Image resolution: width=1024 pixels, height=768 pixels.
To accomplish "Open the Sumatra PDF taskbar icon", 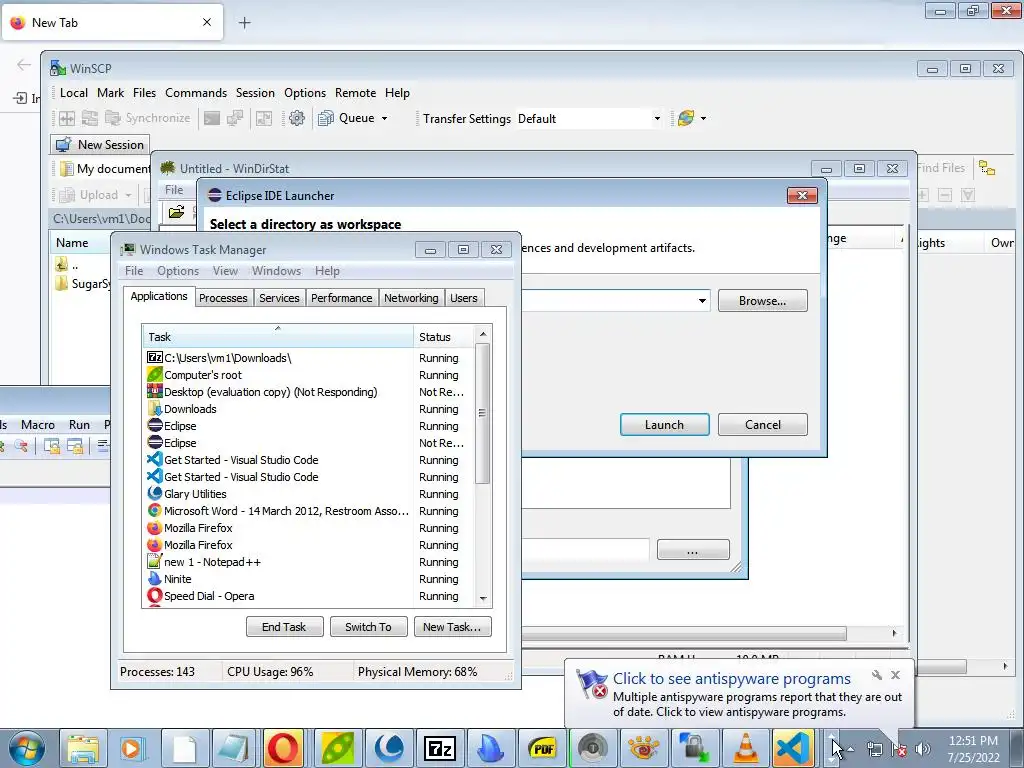I will [x=543, y=748].
